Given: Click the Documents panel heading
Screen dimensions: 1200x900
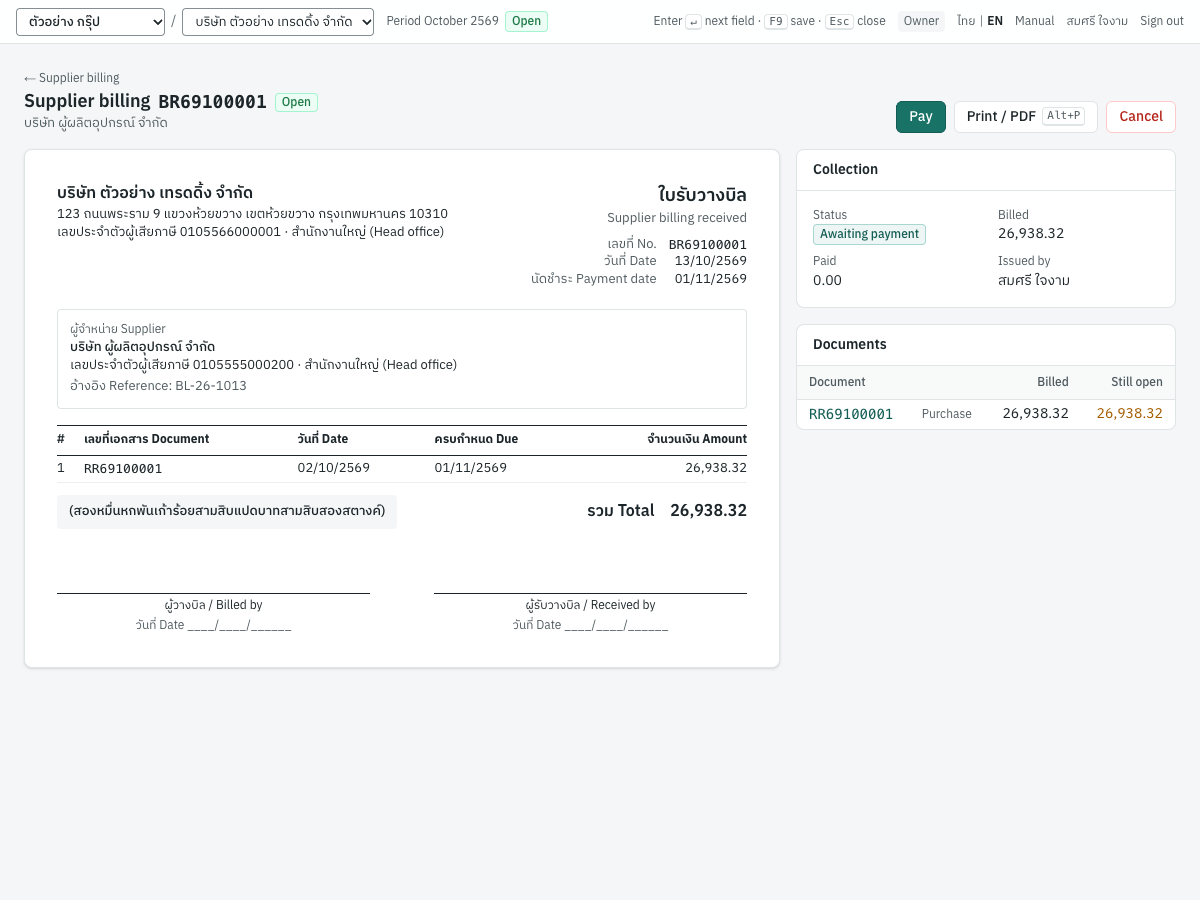Looking at the screenshot, I should click(x=850, y=344).
